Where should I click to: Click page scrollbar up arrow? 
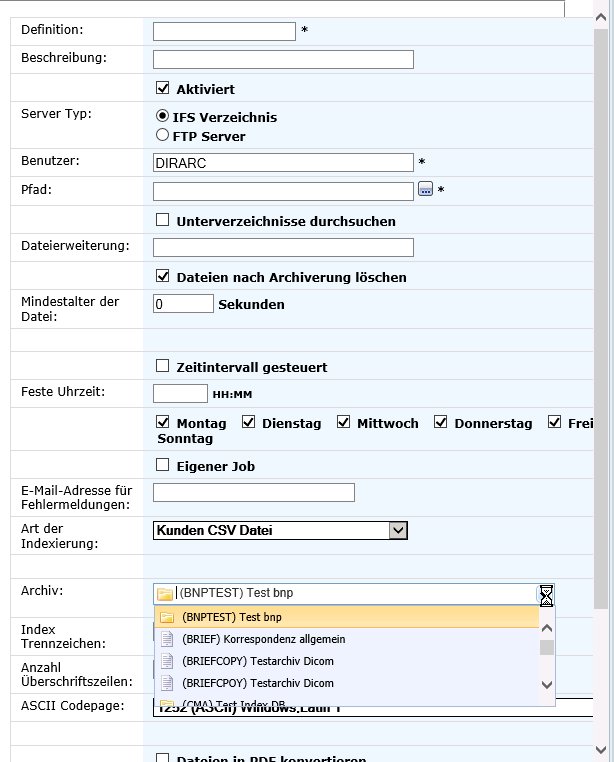601,17
